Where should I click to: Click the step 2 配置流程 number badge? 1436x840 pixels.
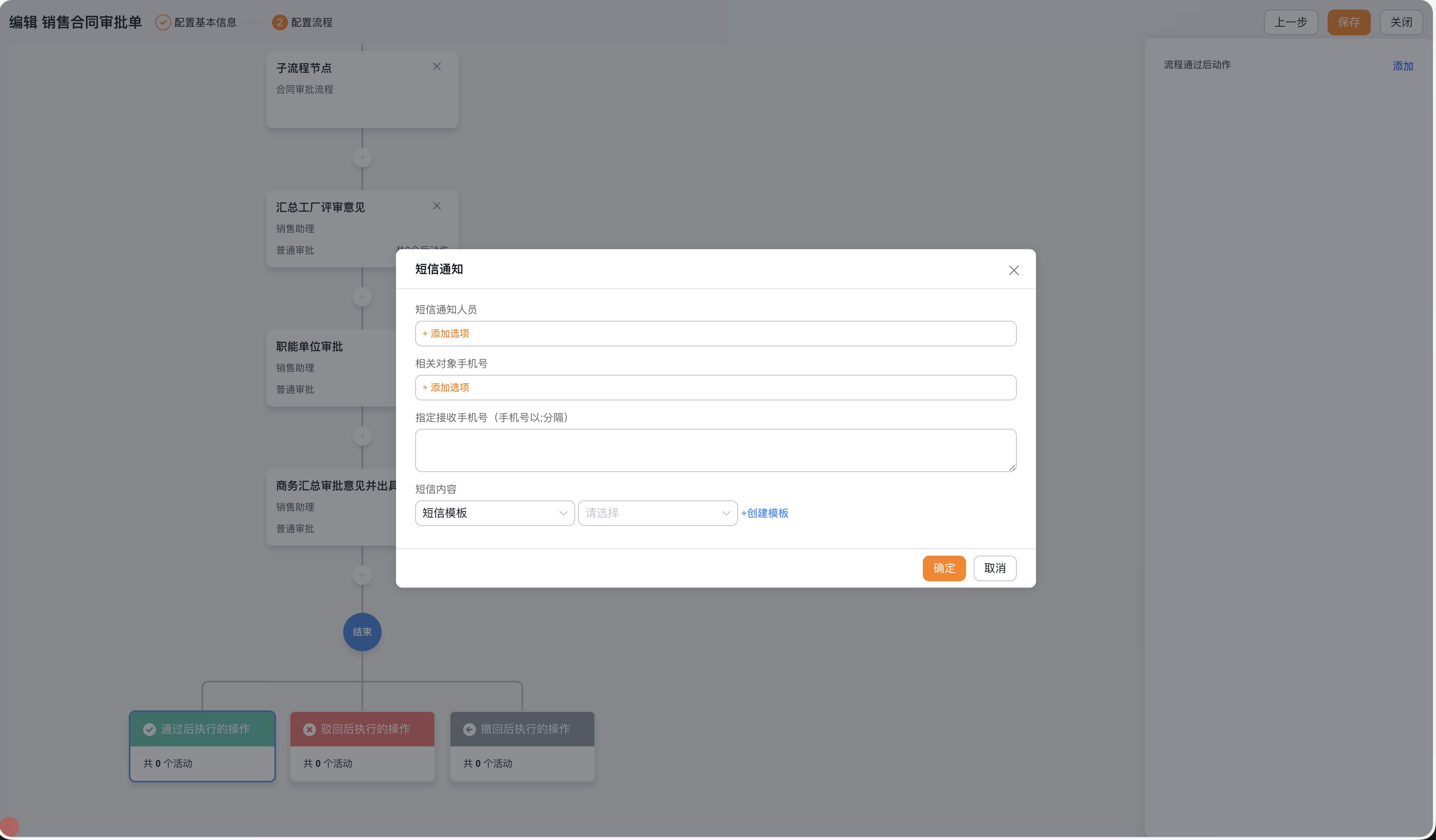click(280, 22)
